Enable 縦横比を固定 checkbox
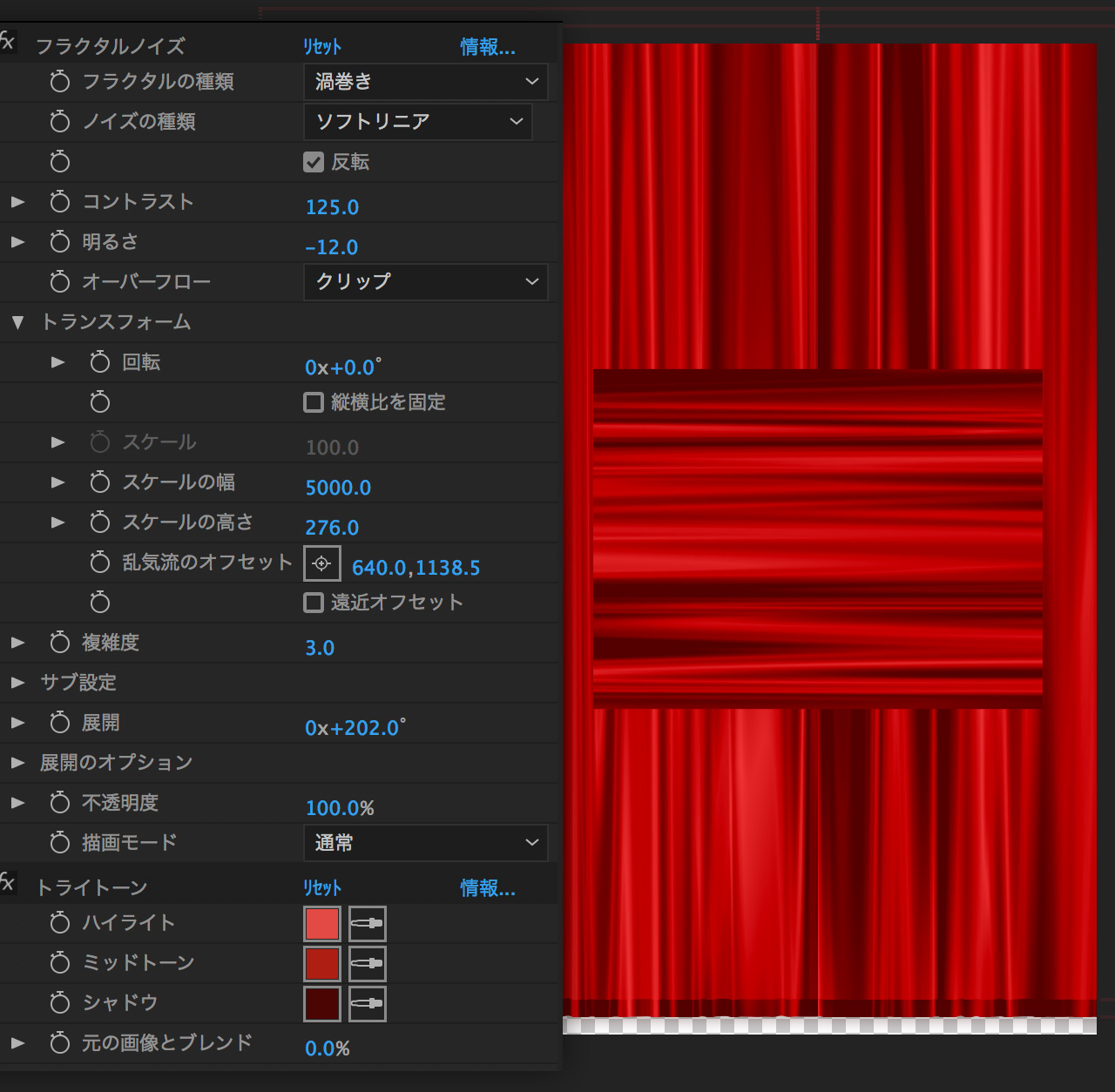Screen dimensions: 1115x1092 click(x=314, y=402)
